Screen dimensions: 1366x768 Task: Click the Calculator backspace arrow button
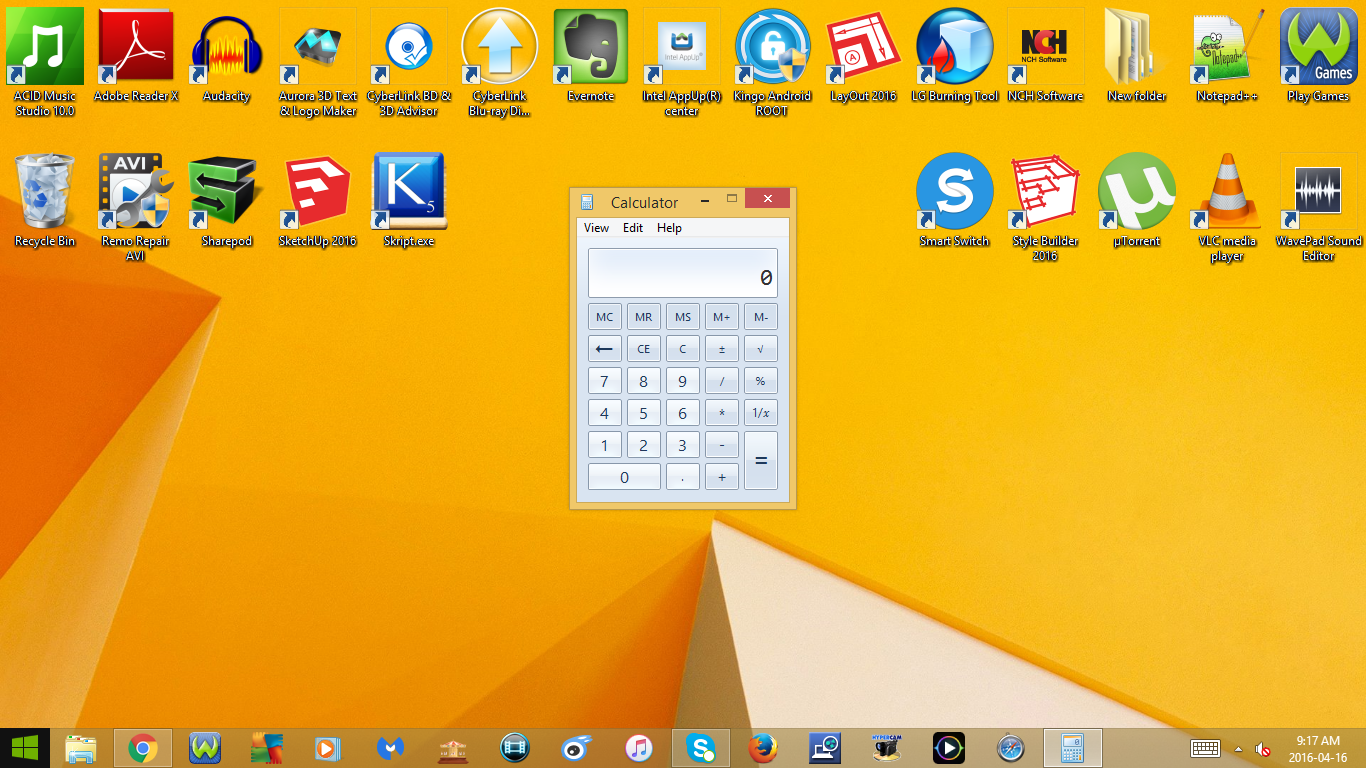point(604,349)
